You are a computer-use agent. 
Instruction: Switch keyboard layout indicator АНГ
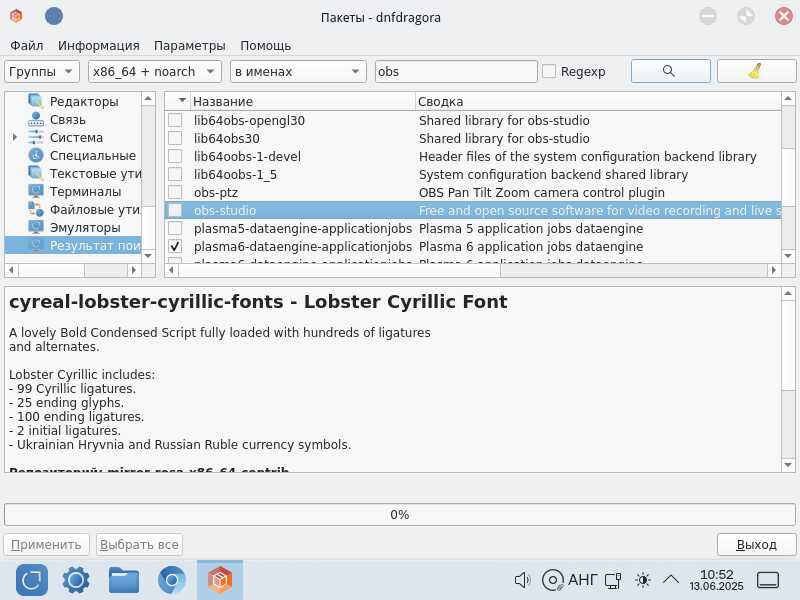click(583, 580)
